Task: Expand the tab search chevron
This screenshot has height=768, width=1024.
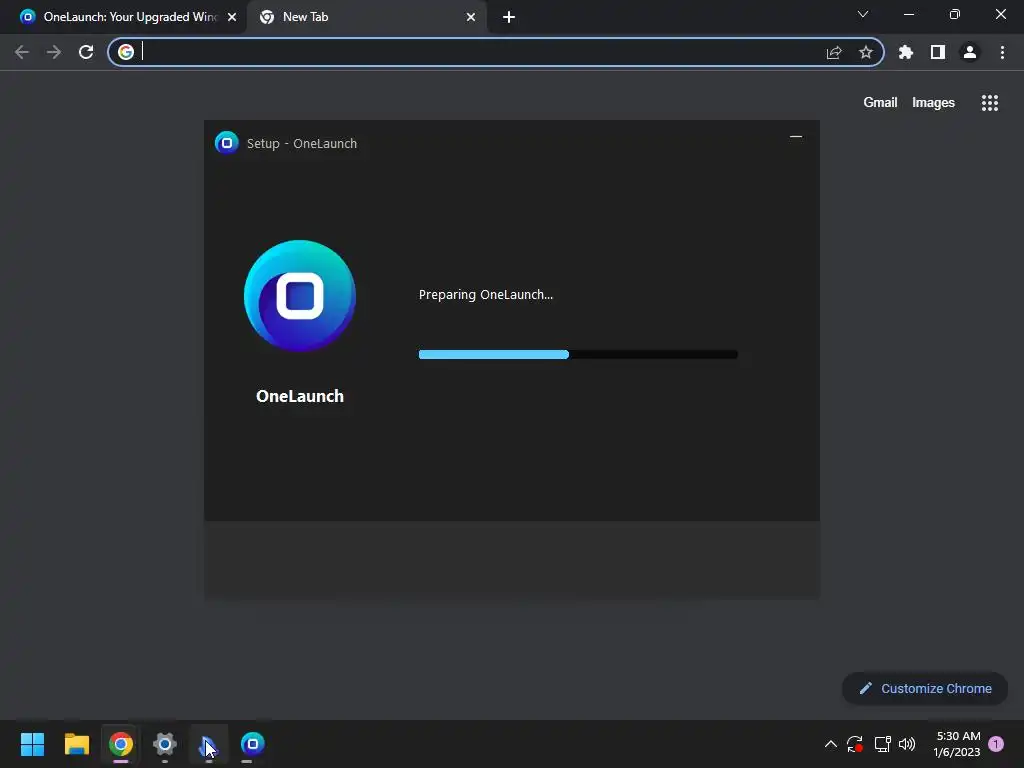Action: pyautogui.click(x=863, y=14)
